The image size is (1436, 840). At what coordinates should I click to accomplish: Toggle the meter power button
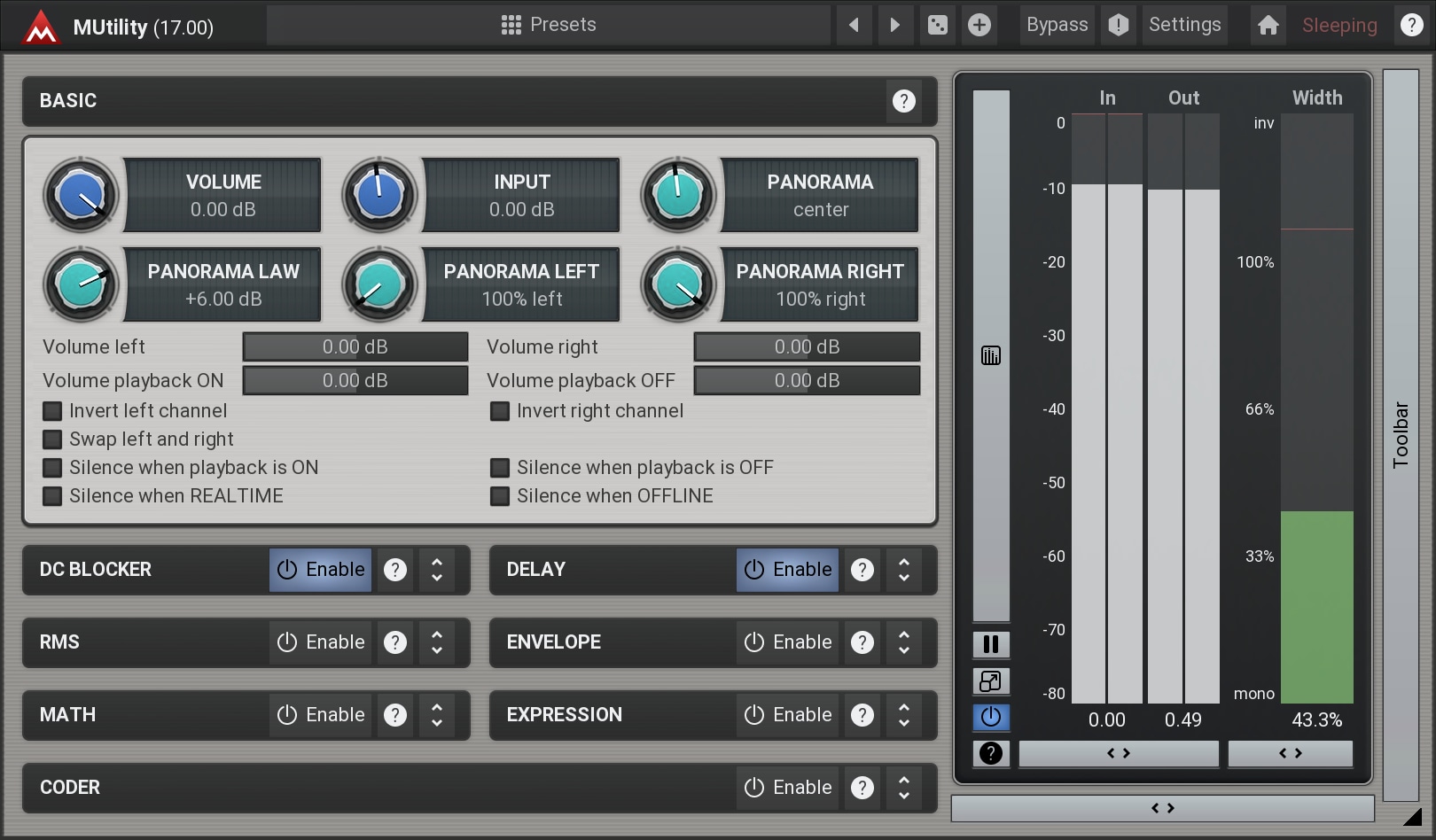[990, 717]
